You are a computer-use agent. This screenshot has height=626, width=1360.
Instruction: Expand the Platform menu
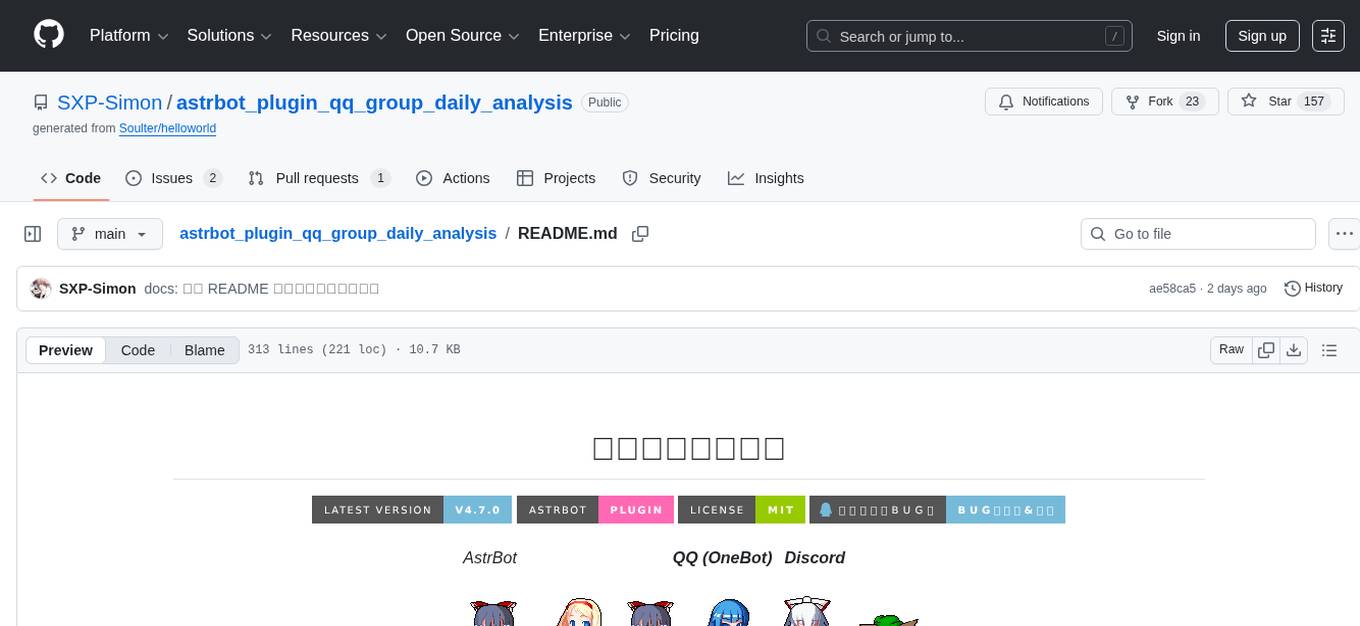(x=127, y=36)
